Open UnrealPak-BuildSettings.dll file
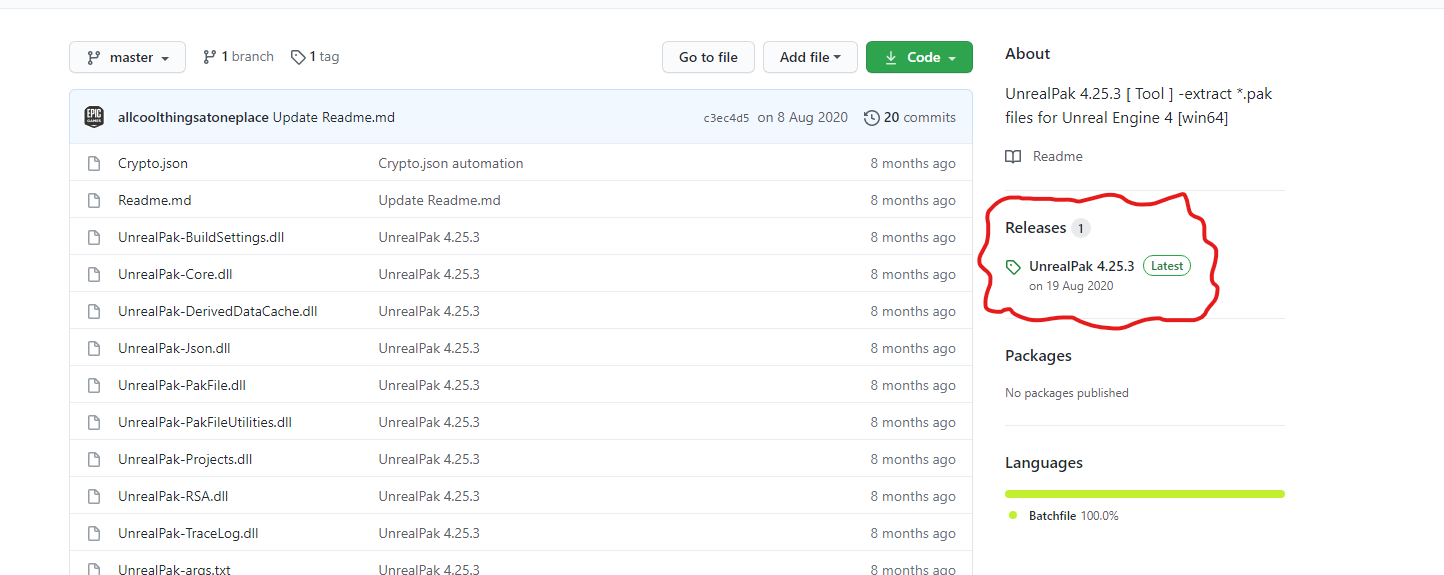1444x575 pixels. tap(201, 237)
